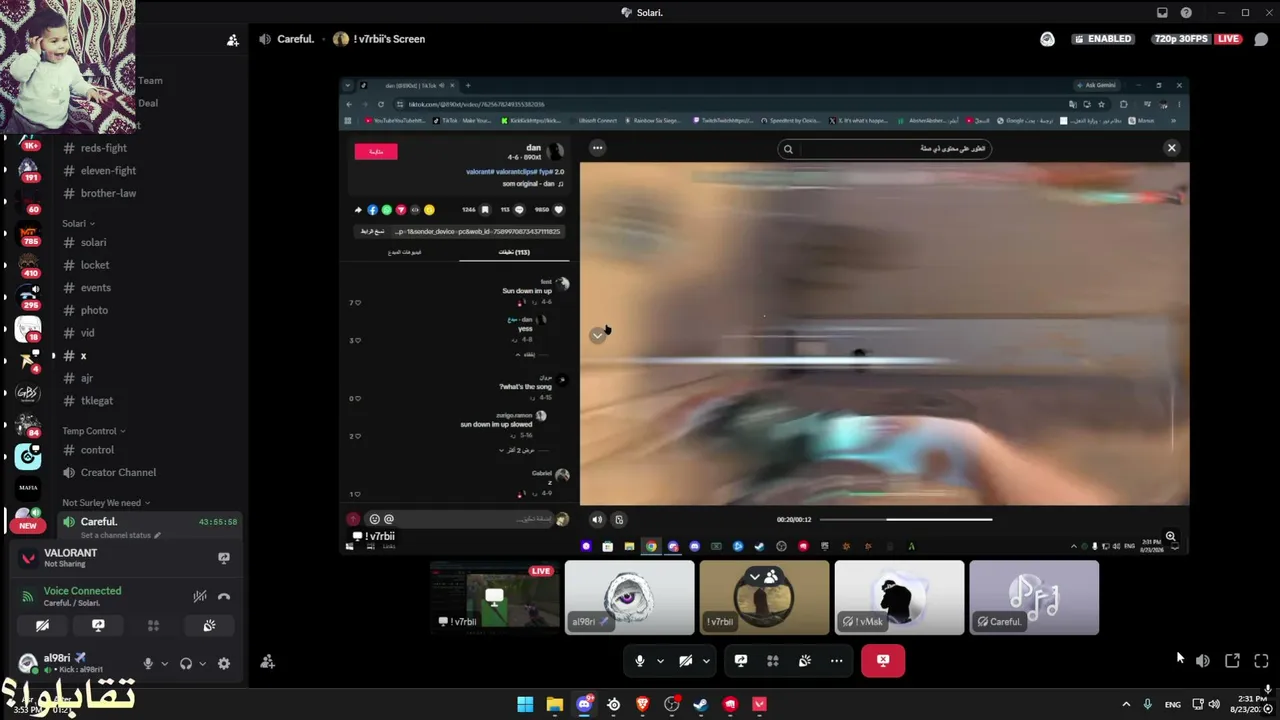Toggle noise suppression beside Voice Connected
The height and width of the screenshot is (720, 1280).
pos(200,597)
